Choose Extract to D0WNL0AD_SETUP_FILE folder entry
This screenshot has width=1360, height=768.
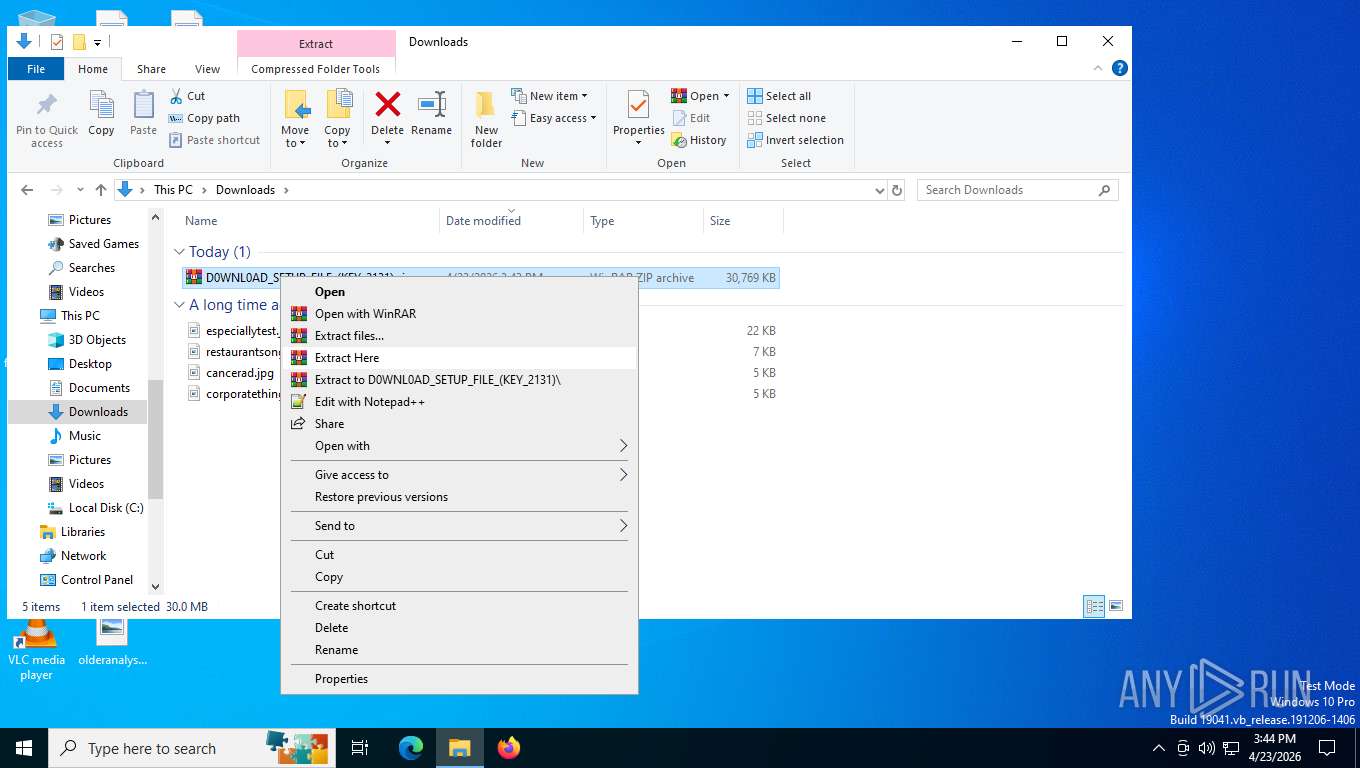459,380
